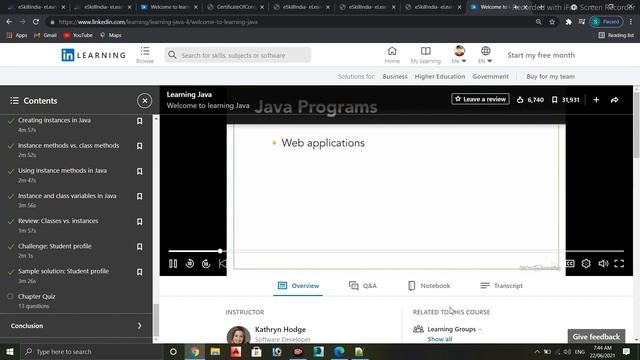Enter fullscreen video mode
Screen dimensions: 640x360
[619, 264]
